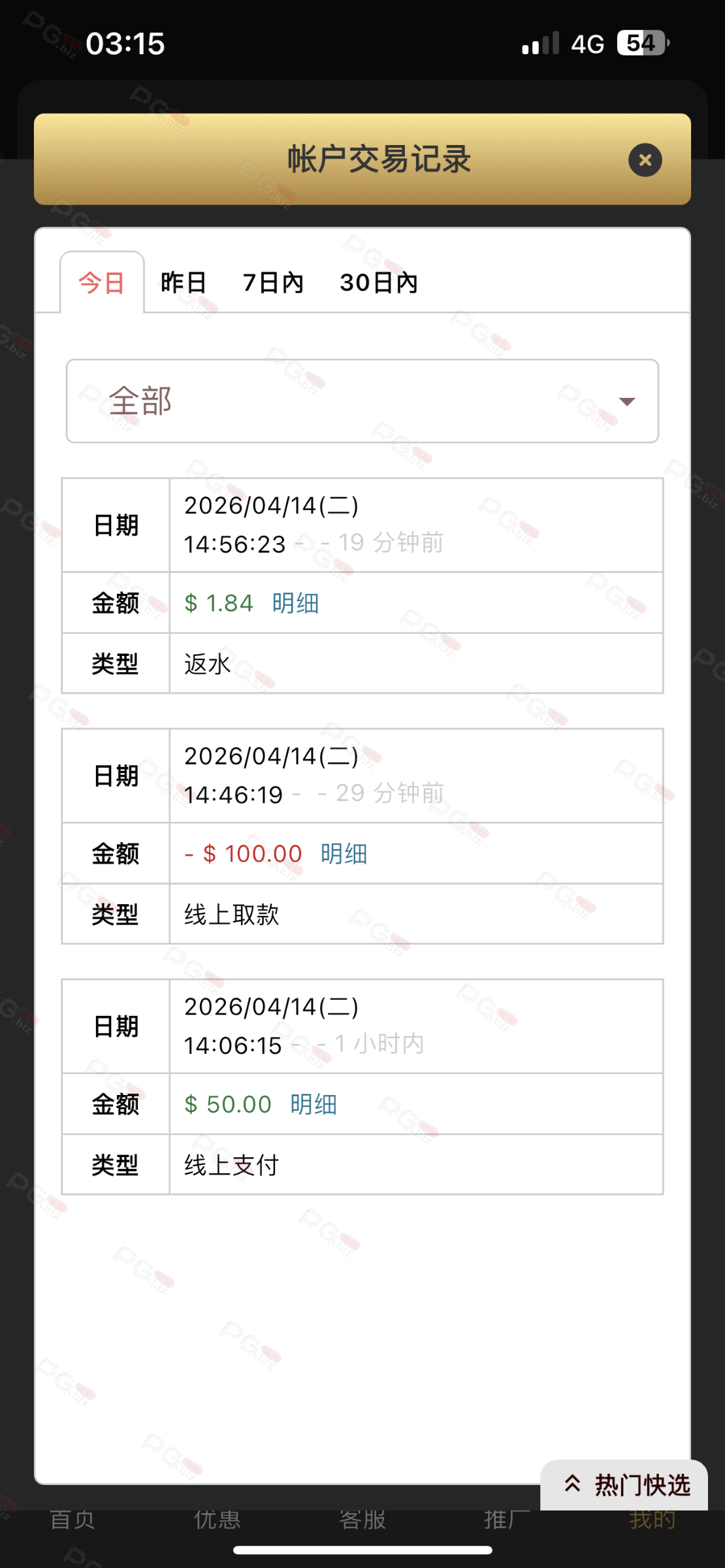Select the 今日 tab

102,283
